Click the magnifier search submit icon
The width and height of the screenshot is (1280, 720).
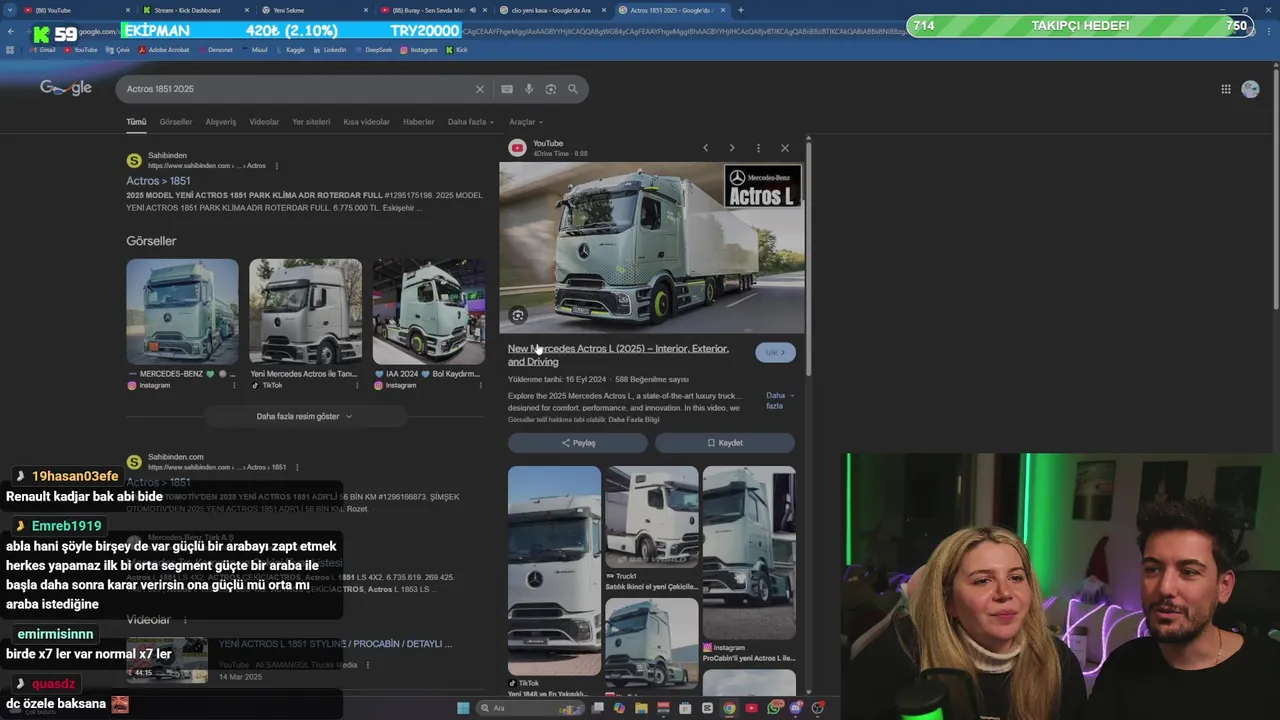573,89
